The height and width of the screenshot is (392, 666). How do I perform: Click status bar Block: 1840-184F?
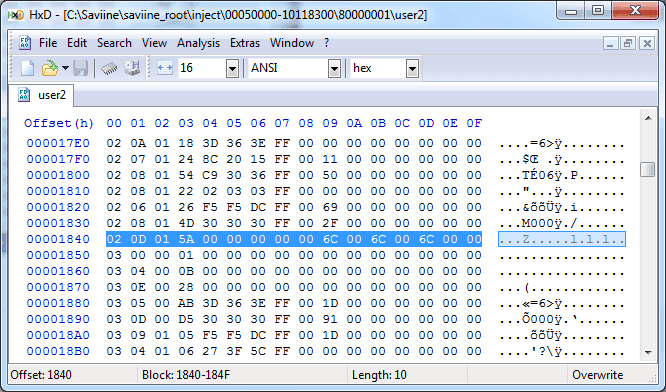(186, 375)
